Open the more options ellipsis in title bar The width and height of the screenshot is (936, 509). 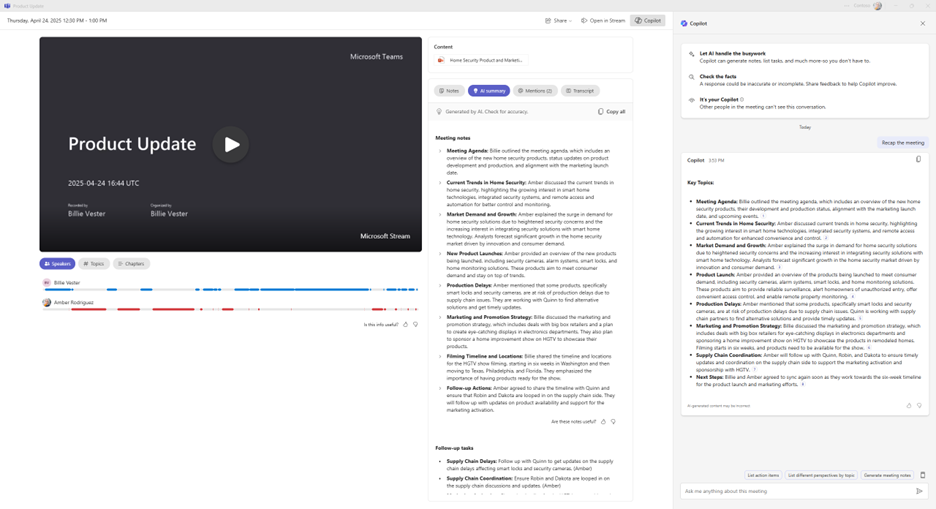tap(846, 6)
